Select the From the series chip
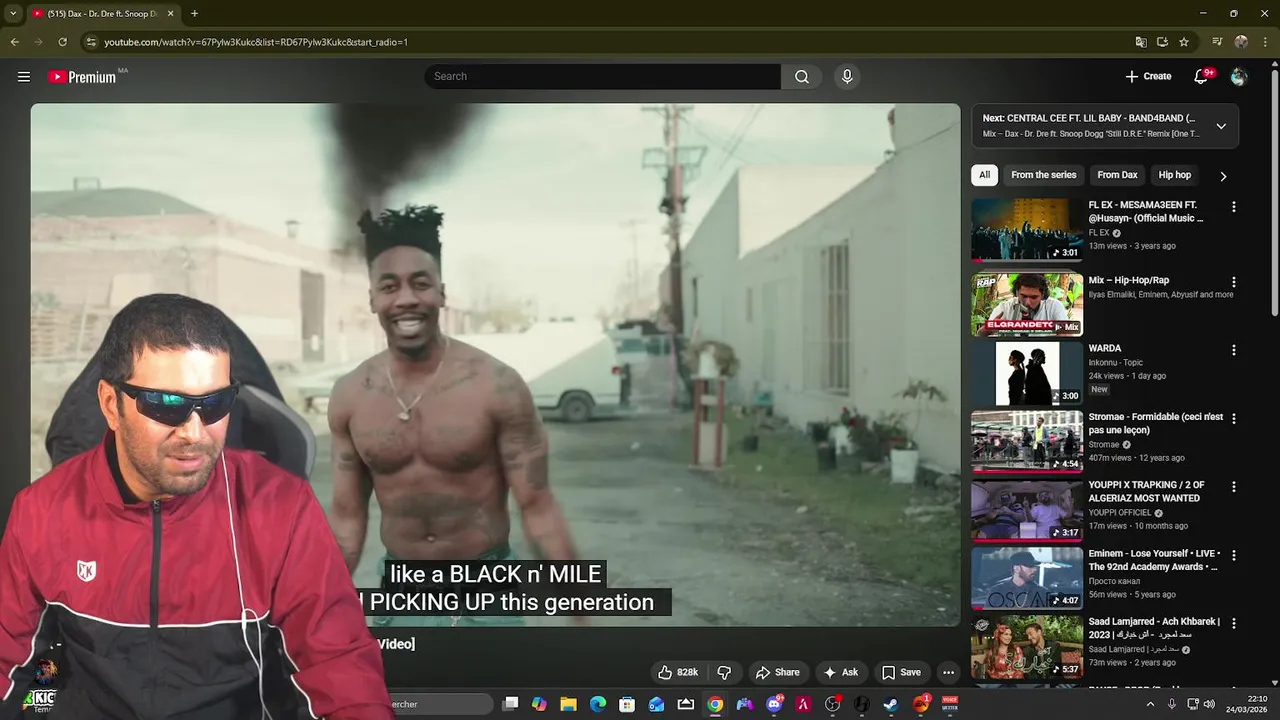1280x720 pixels. (x=1043, y=175)
